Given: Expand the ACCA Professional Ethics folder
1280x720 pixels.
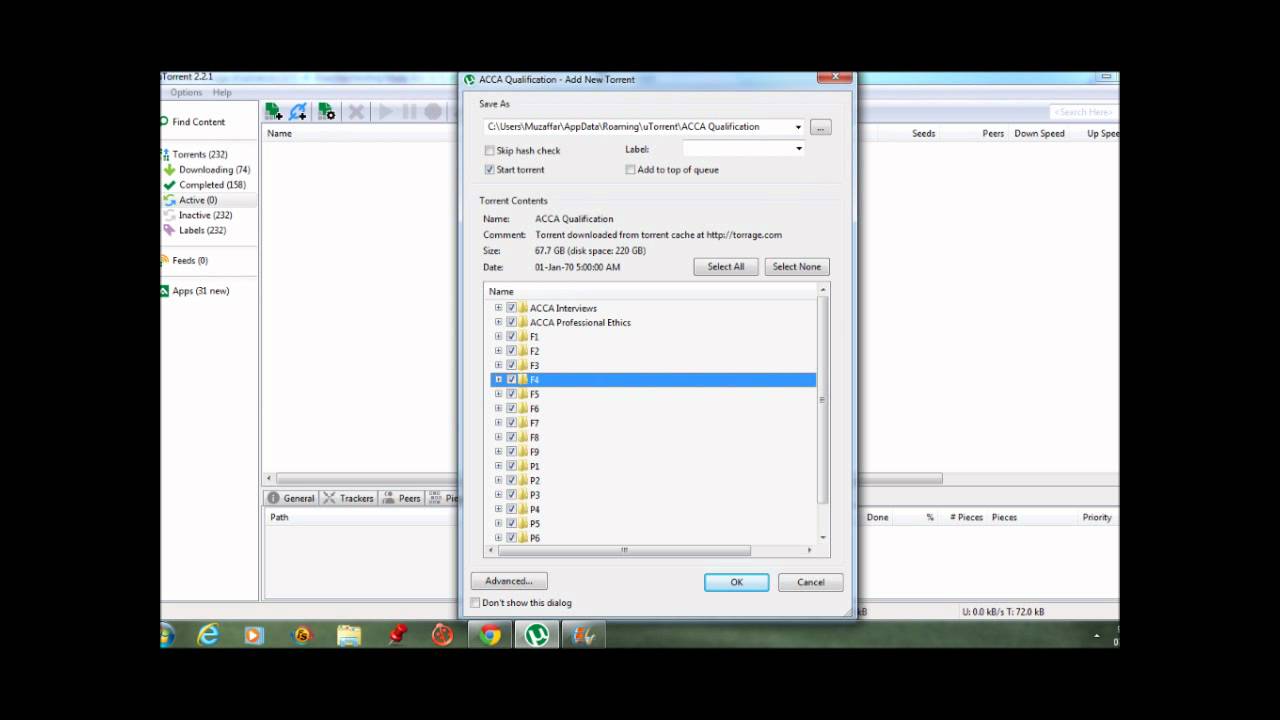Looking at the screenshot, I should 498,322.
